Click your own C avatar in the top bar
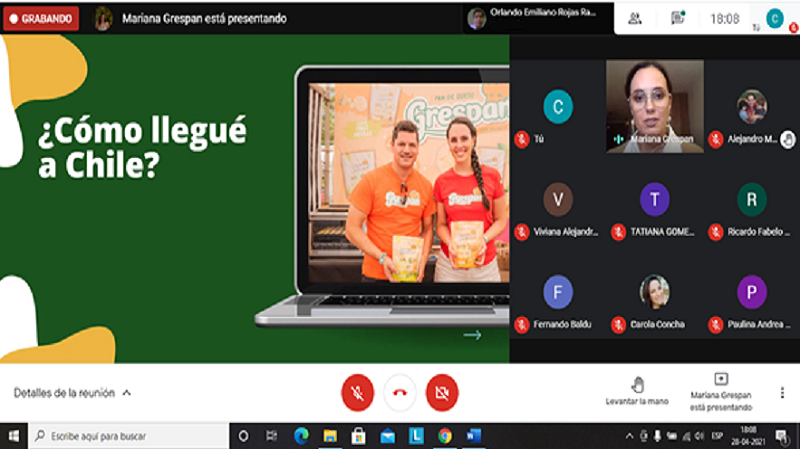 774,18
